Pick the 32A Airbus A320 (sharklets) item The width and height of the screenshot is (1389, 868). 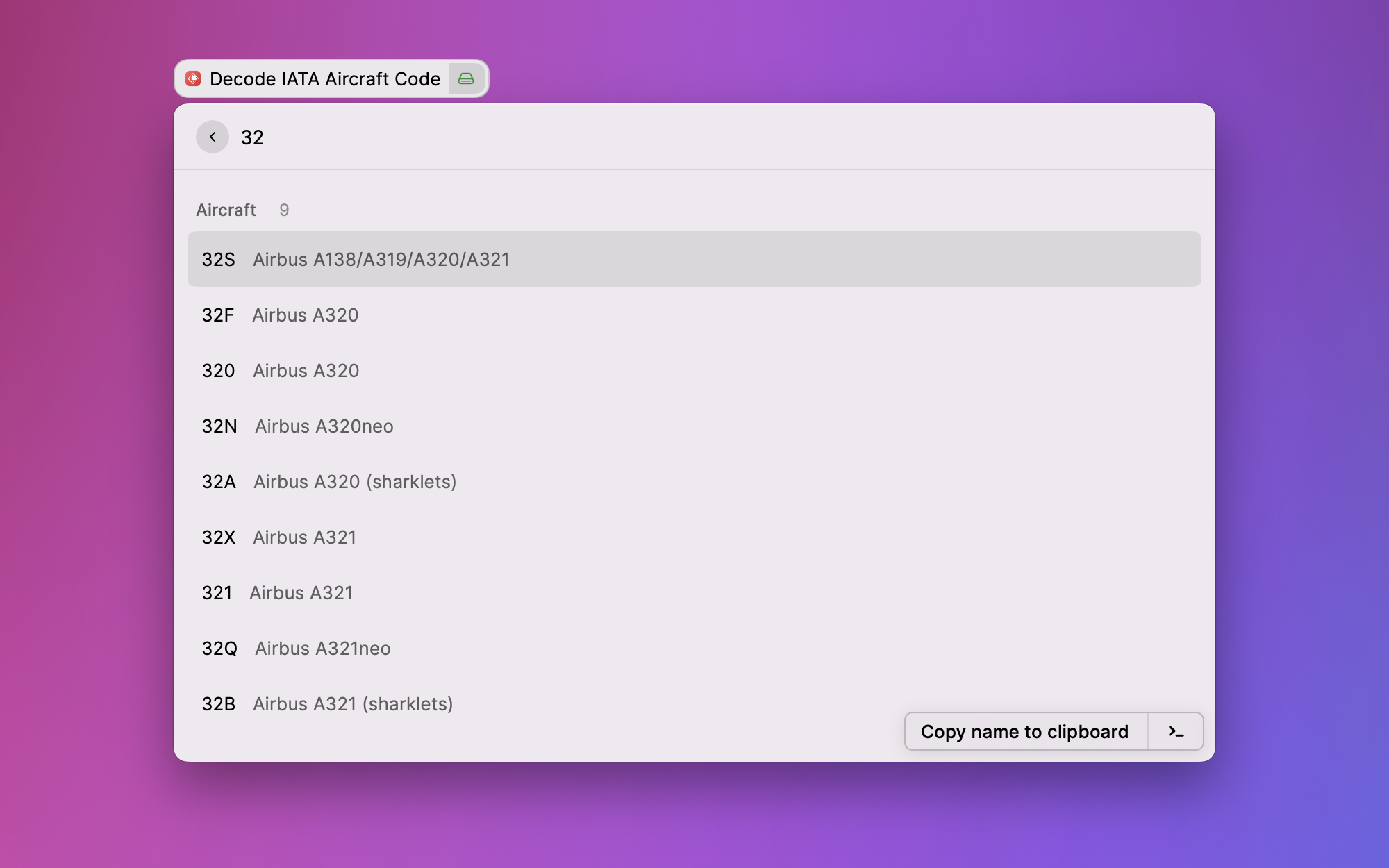[694, 481]
